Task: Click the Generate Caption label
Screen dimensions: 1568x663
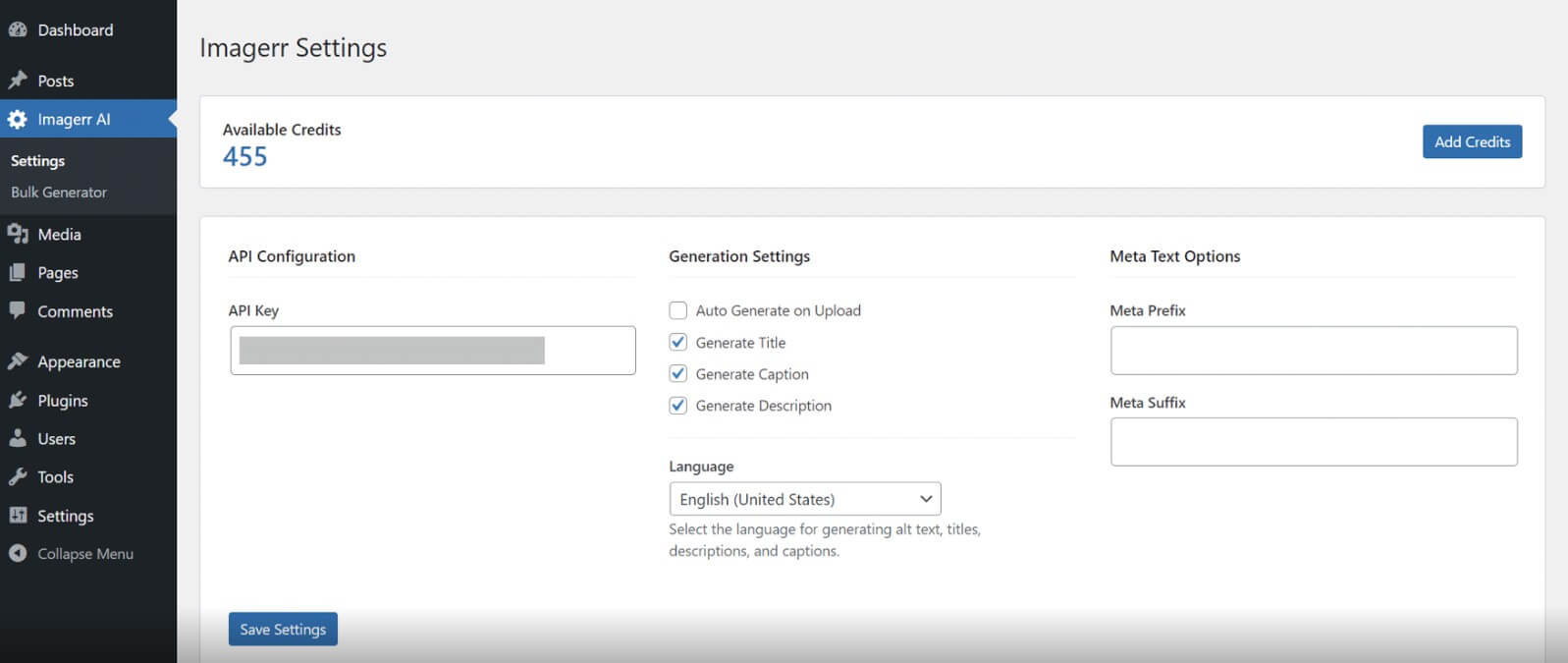Action: tap(752, 374)
